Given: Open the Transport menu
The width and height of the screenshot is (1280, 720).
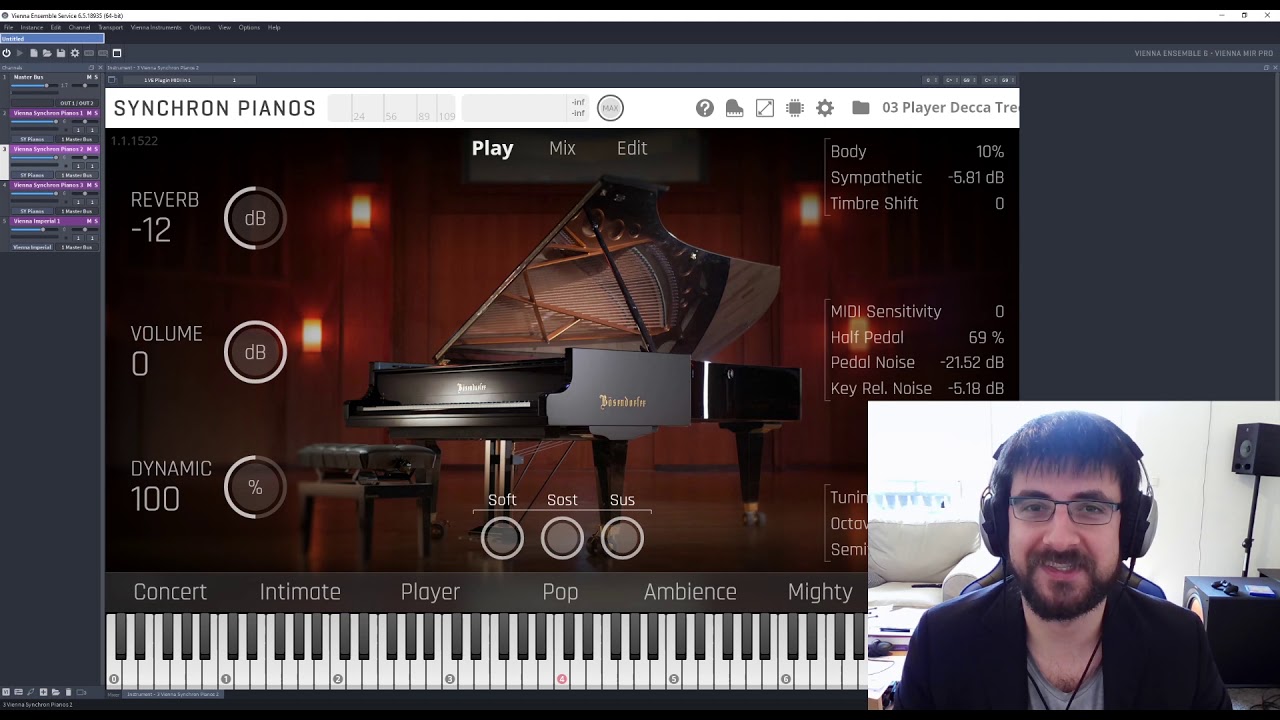Looking at the screenshot, I should click(110, 27).
